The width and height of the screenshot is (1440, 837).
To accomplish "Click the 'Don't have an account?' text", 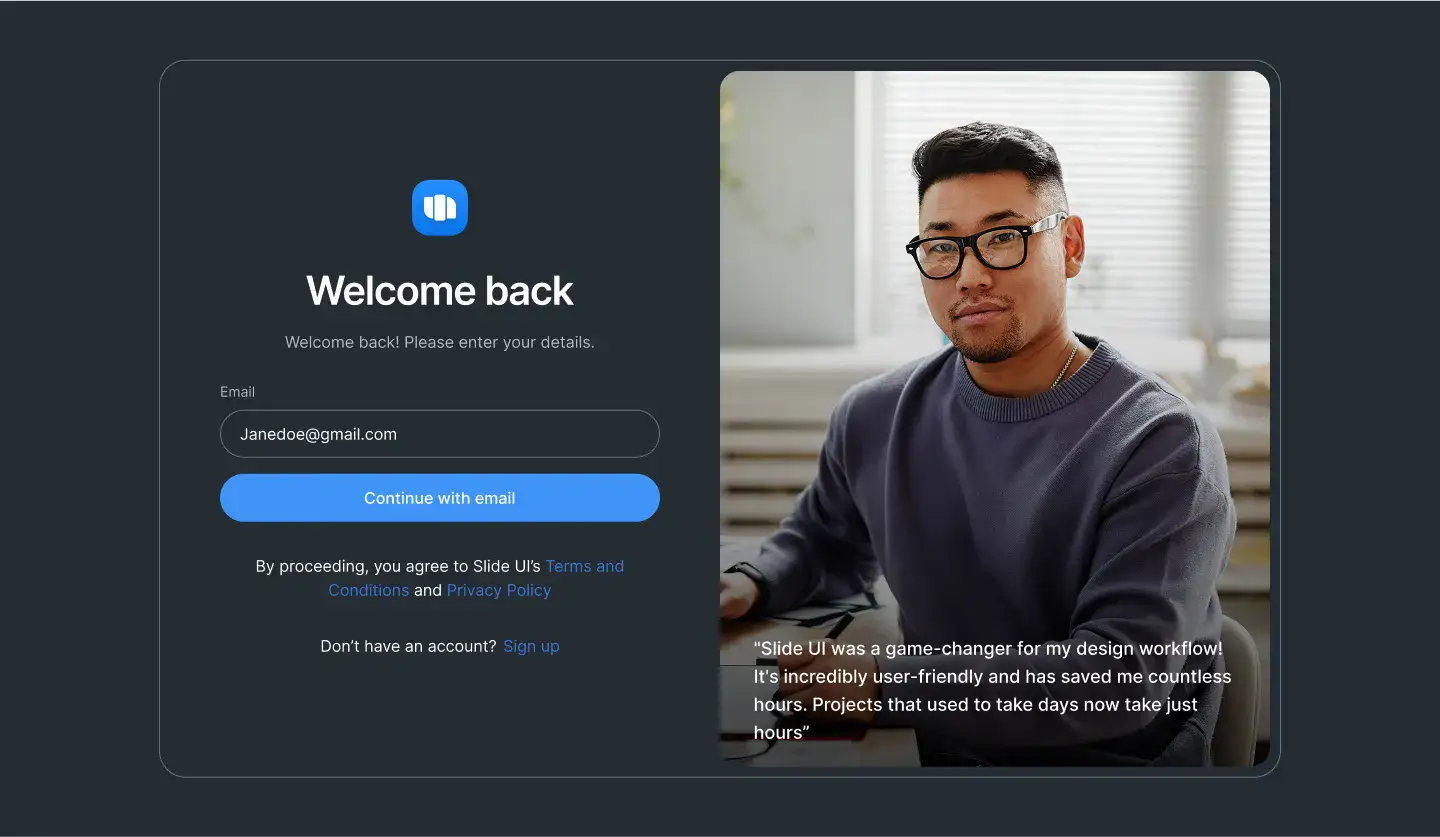I will point(408,646).
